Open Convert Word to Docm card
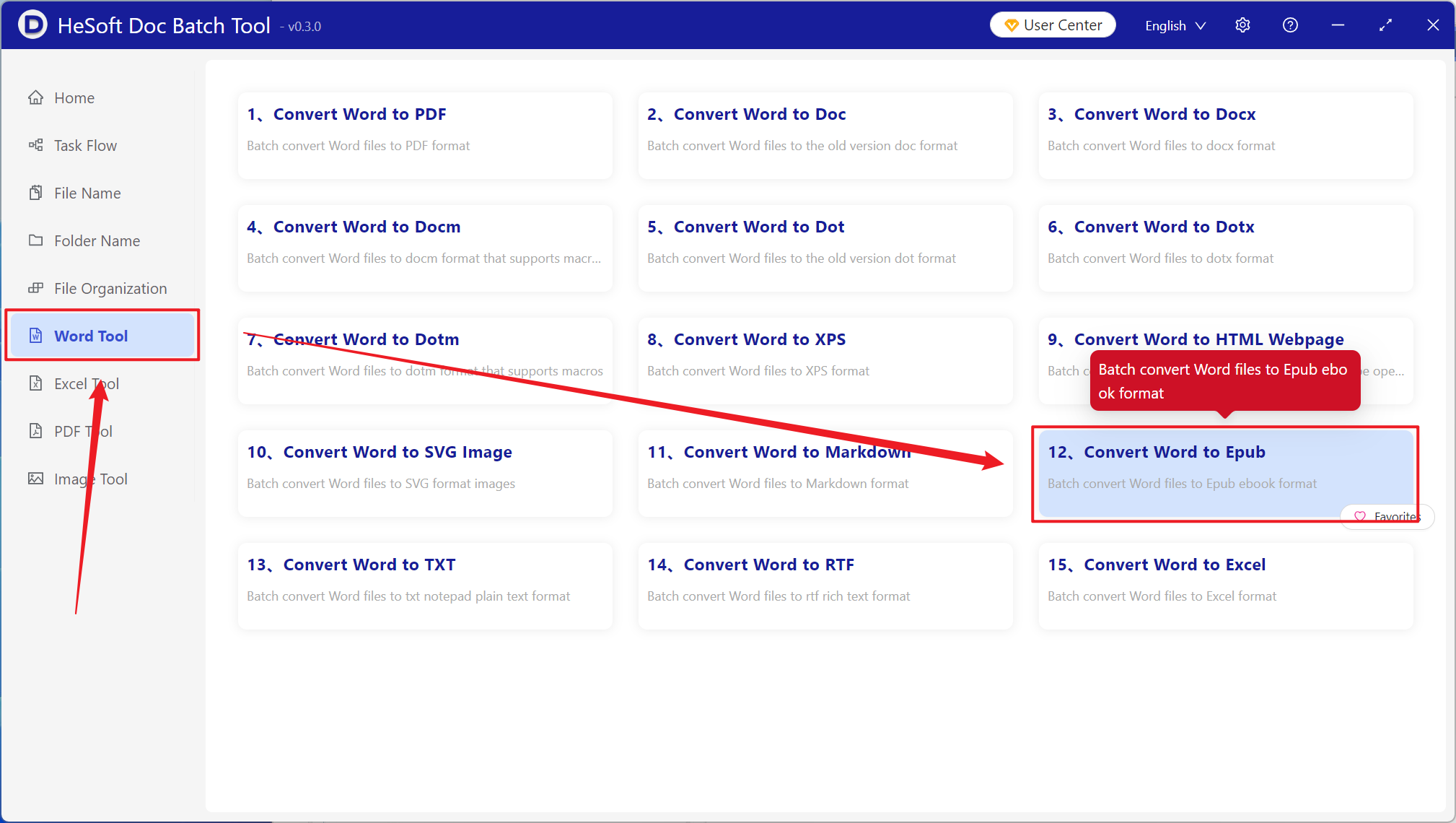 pos(425,248)
